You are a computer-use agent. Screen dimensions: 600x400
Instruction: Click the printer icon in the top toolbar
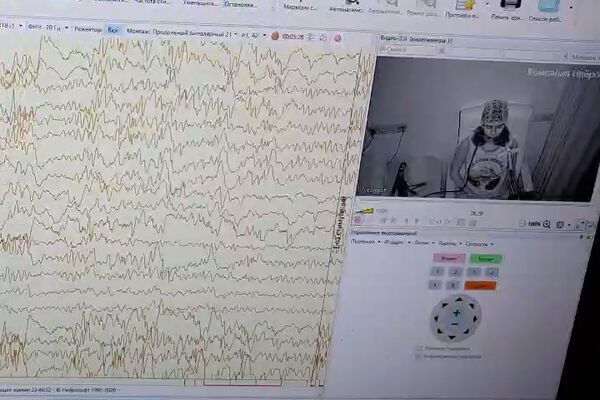point(509,5)
